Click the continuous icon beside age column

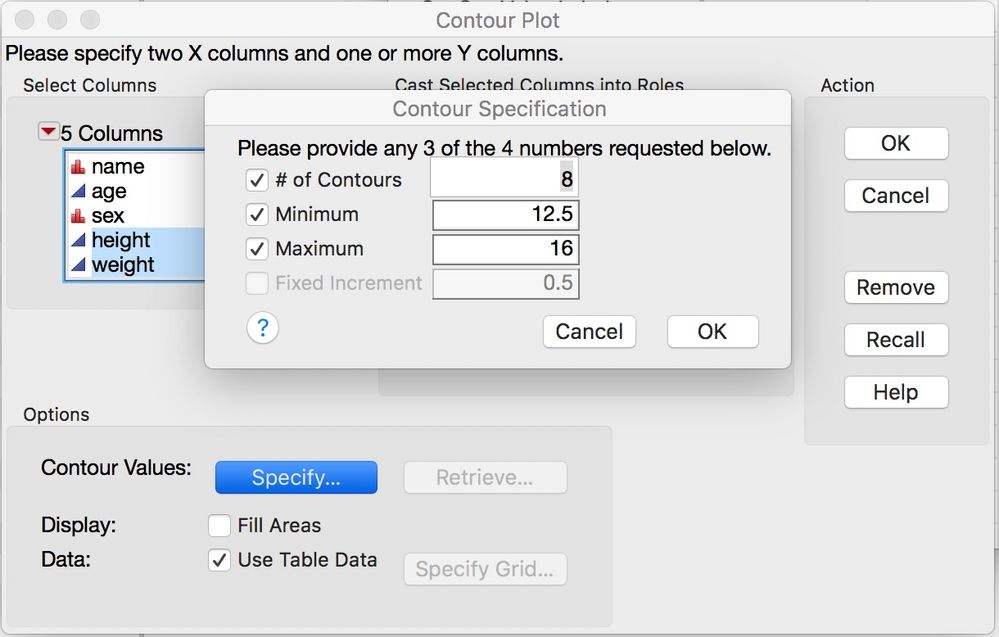(x=78, y=190)
